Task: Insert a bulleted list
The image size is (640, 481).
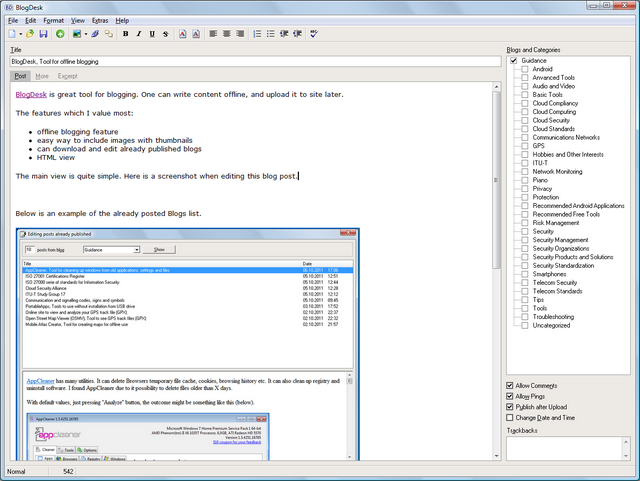Action: (x=271, y=34)
